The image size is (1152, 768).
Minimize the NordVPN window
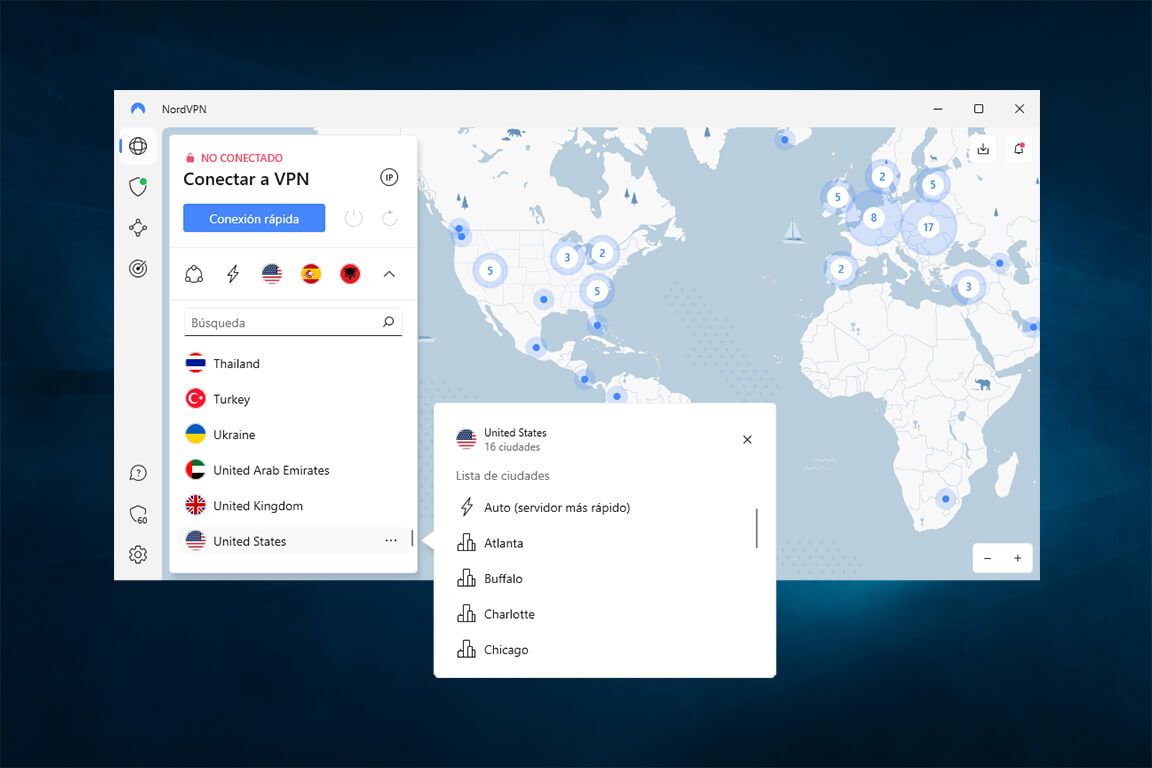(x=937, y=109)
